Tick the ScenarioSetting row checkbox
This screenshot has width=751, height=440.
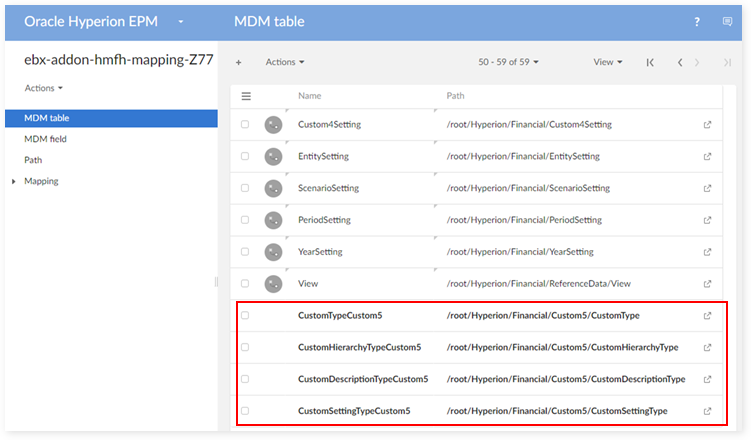(245, 188)
